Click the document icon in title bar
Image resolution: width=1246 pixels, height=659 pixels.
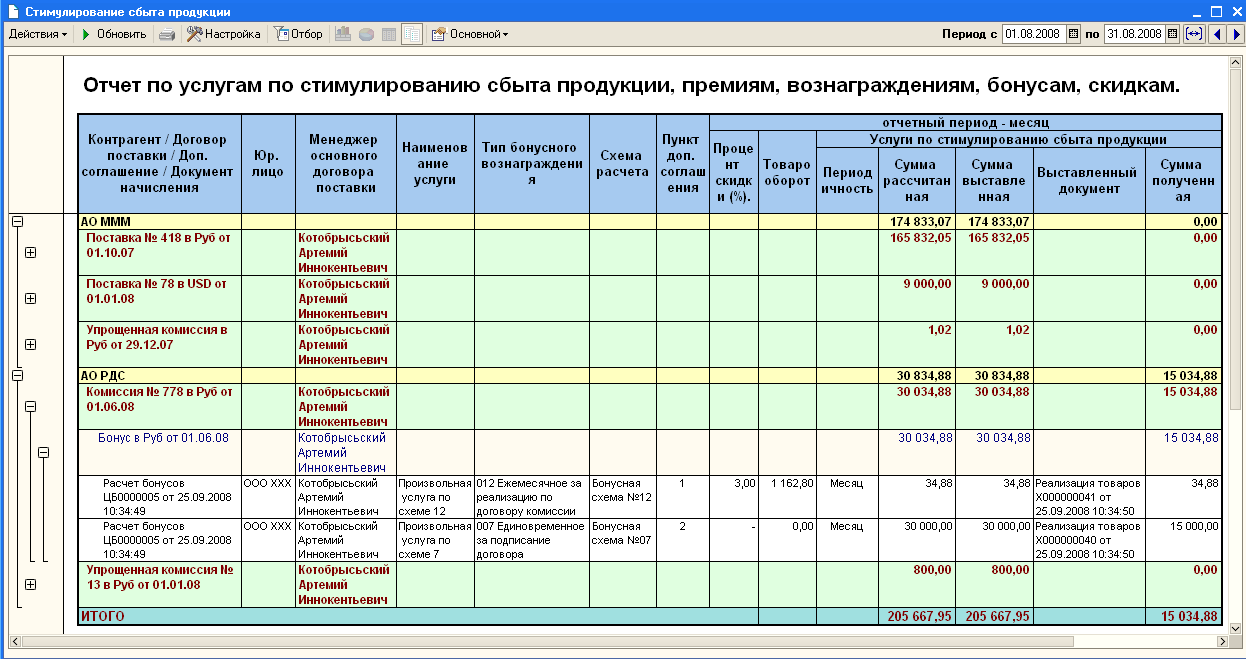point(12,11)
